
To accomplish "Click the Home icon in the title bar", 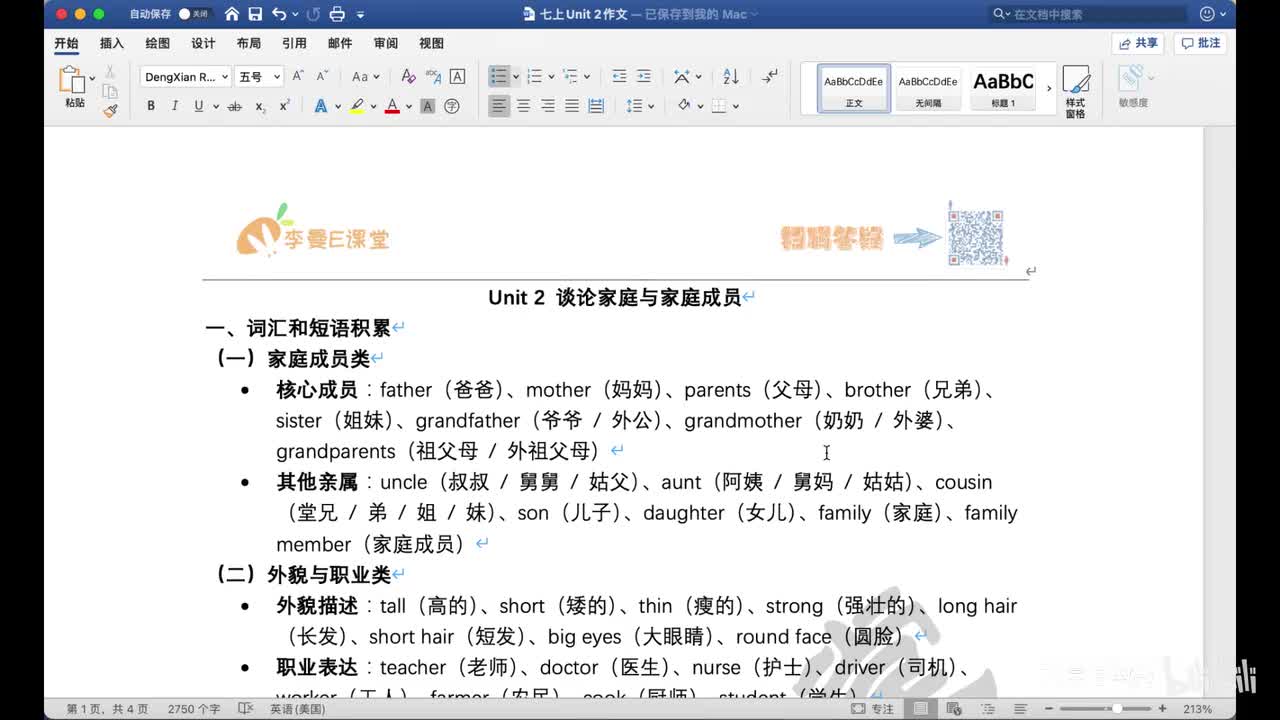I will click(x=232, y=14).
